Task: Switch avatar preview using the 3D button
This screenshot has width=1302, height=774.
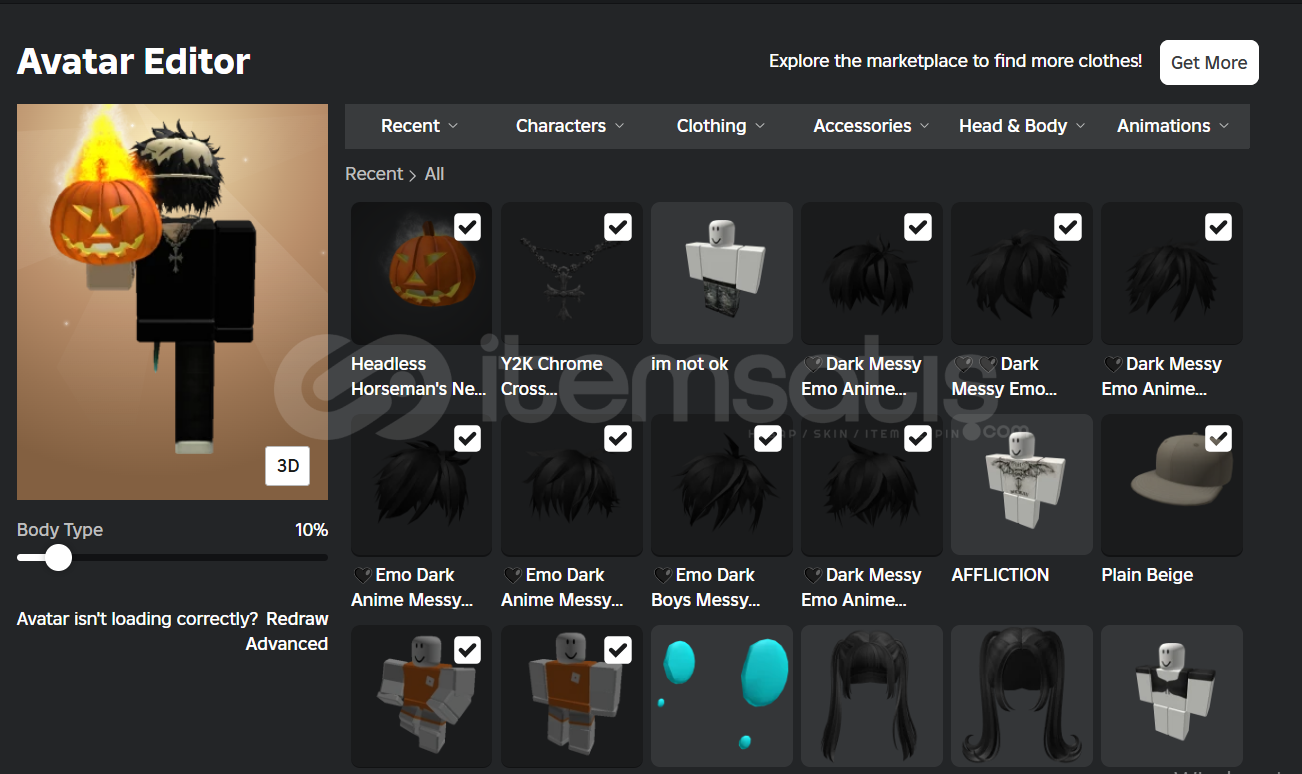Action: pyautogui.click(x=288, y=466)
